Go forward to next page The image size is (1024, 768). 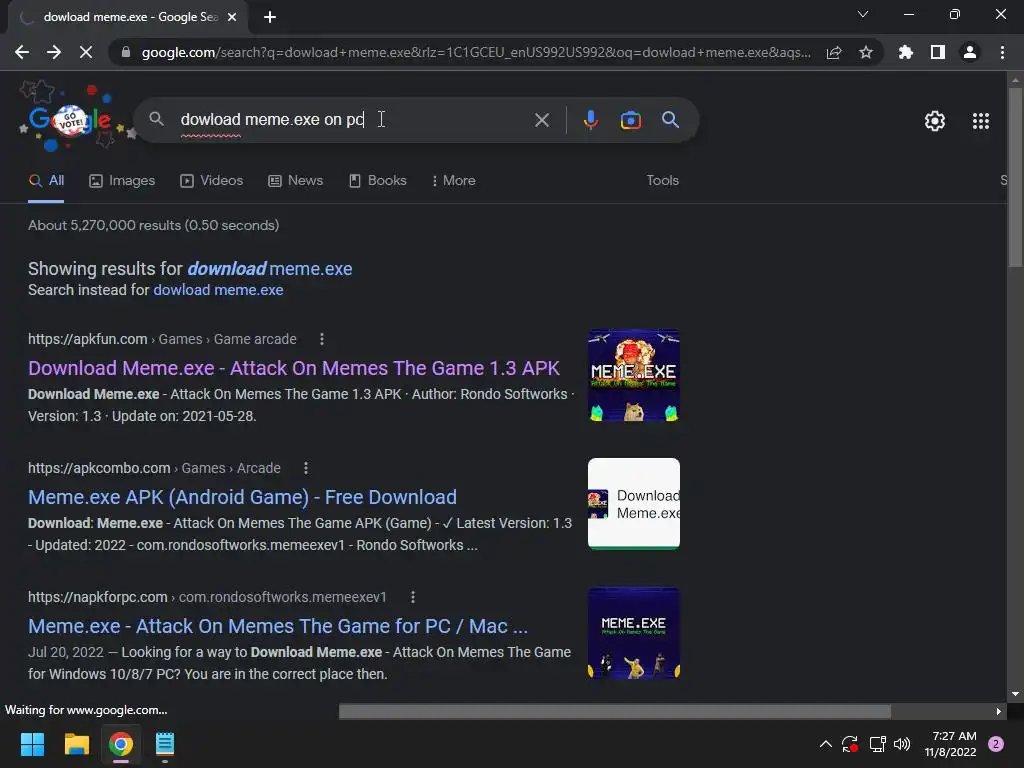coord(54,52)
